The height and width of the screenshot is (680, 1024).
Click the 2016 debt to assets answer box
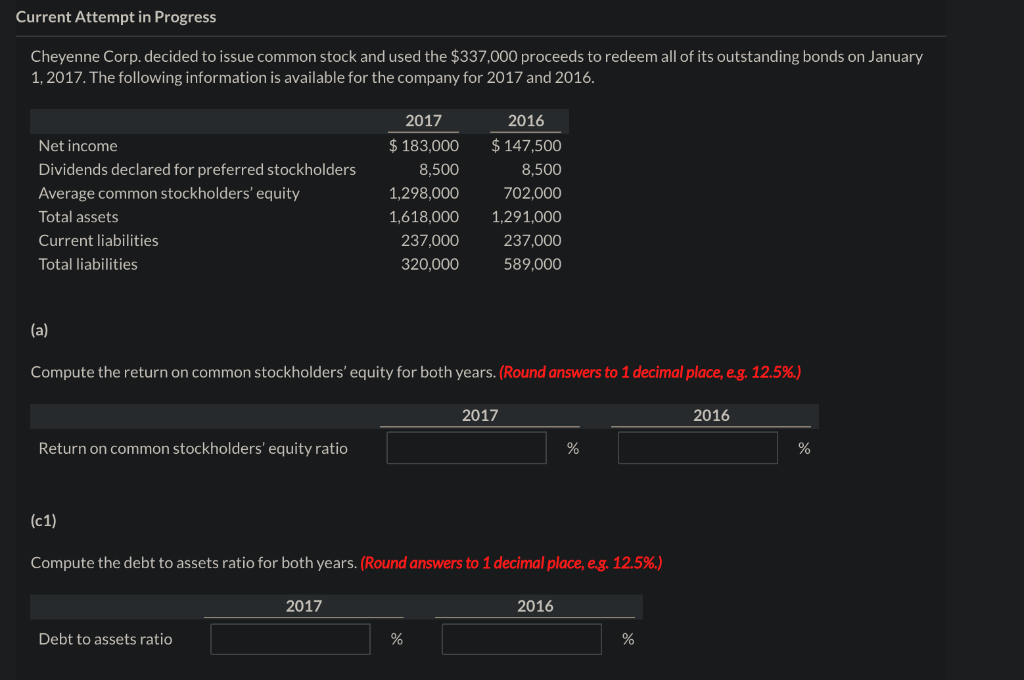[x=520, y=638]
